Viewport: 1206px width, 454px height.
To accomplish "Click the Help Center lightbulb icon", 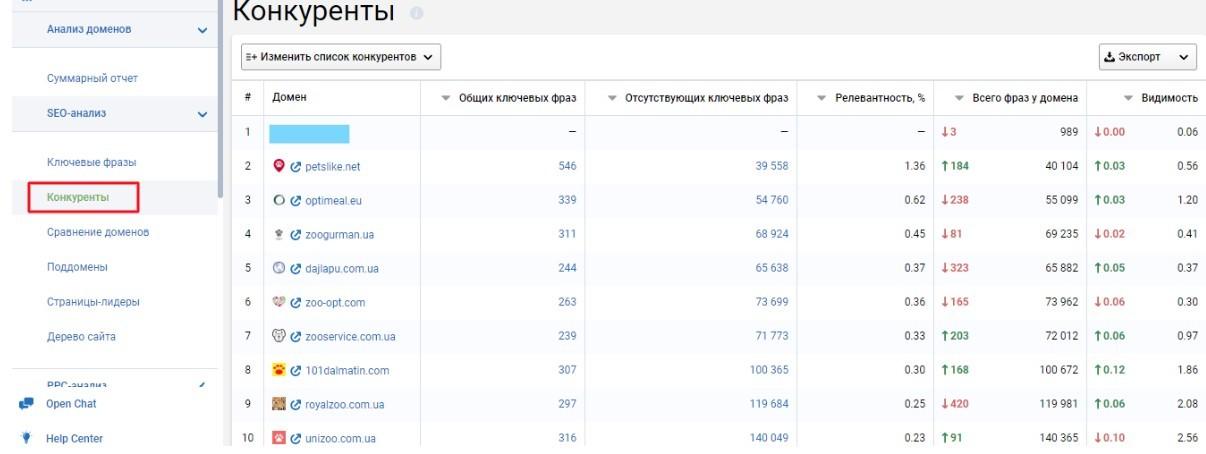I will click(x=25, y=438).
